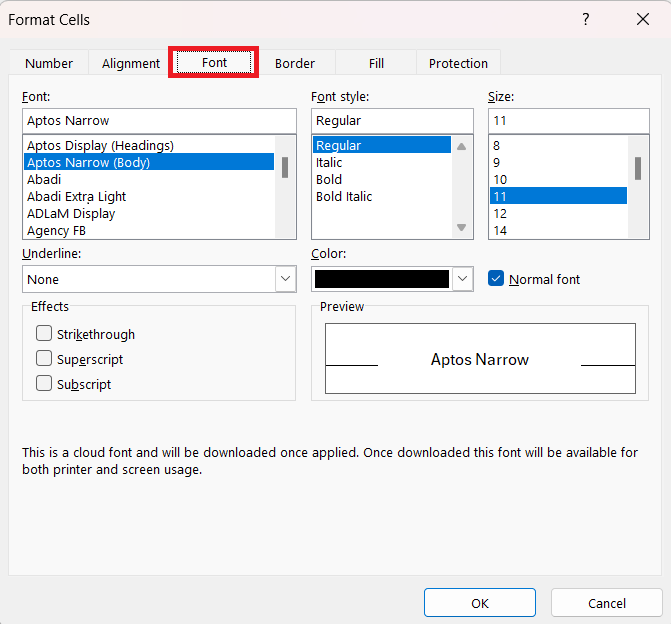Viewport: 671px width, 624px height.
Task: Select Regular font style
Action: (x=382, y=145)
